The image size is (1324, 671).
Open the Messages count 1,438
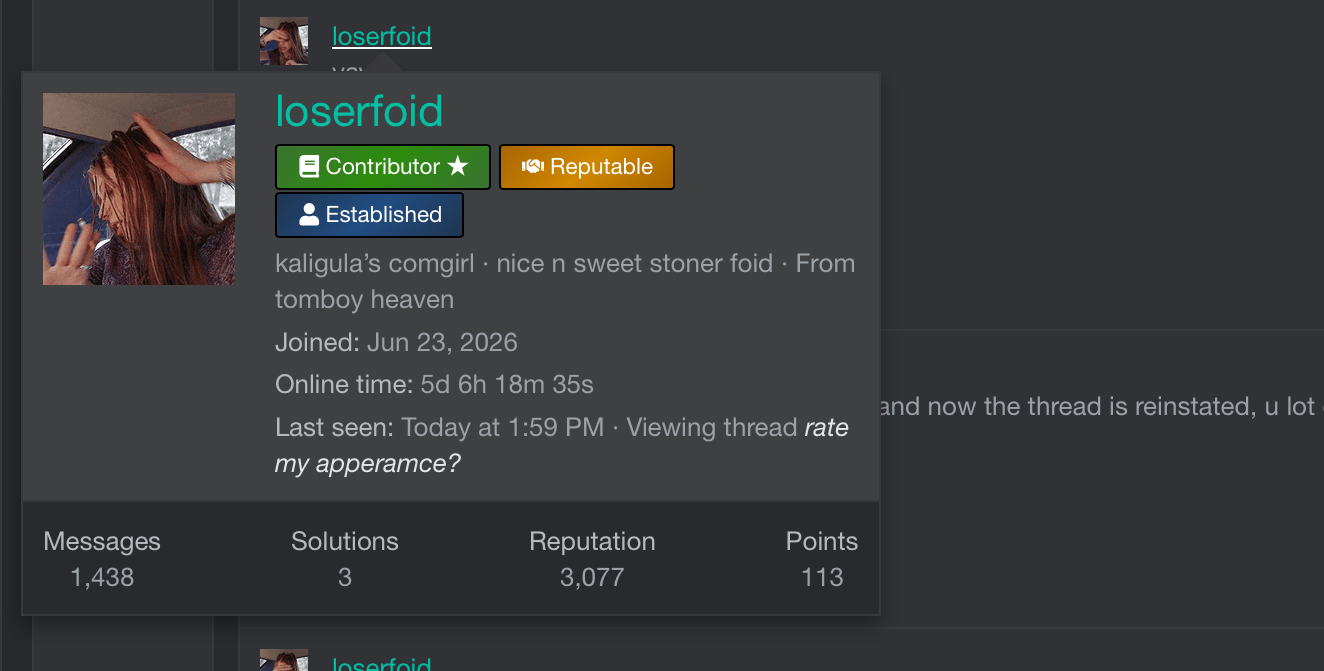[x=102, y=577]
